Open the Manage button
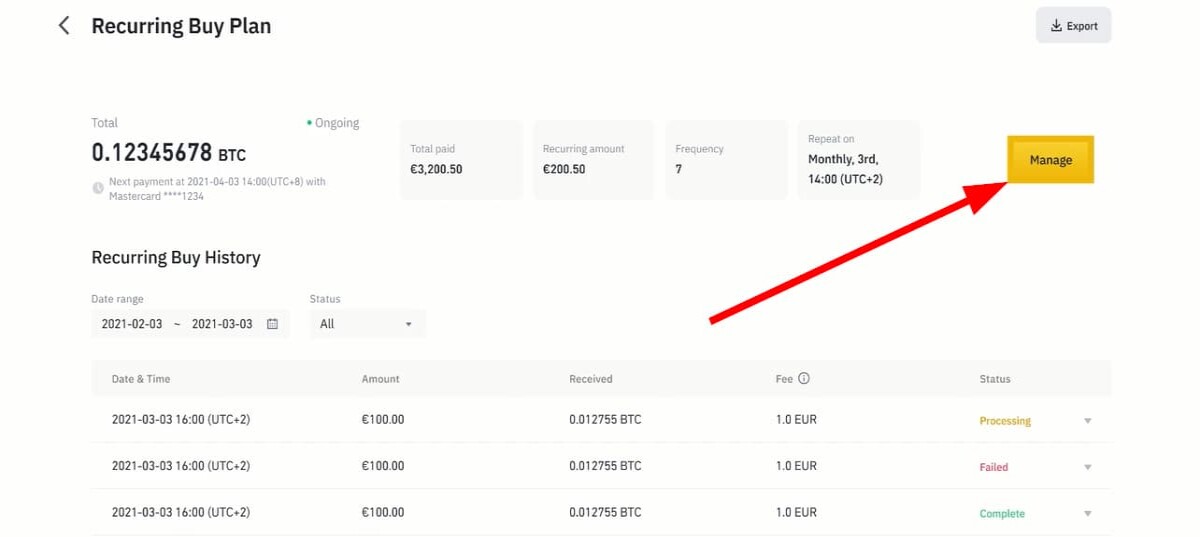Viewport: 1200px width, 537px height. tap(1050, 160)
